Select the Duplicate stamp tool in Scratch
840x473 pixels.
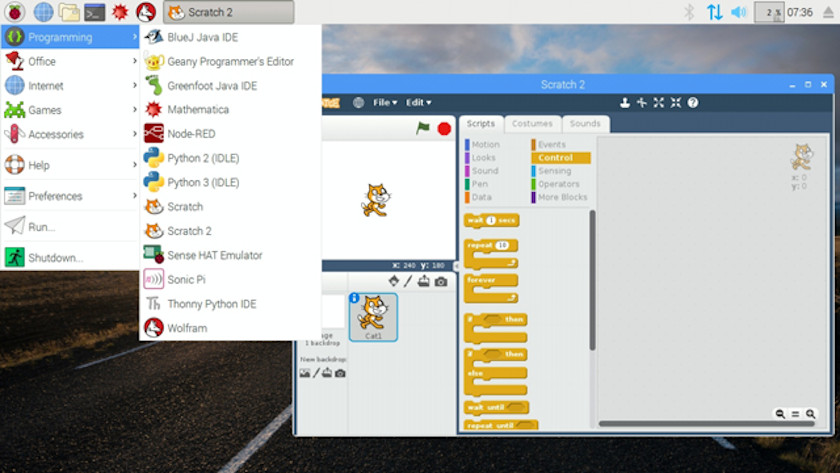pyautogui.click(x=625, y=102)
